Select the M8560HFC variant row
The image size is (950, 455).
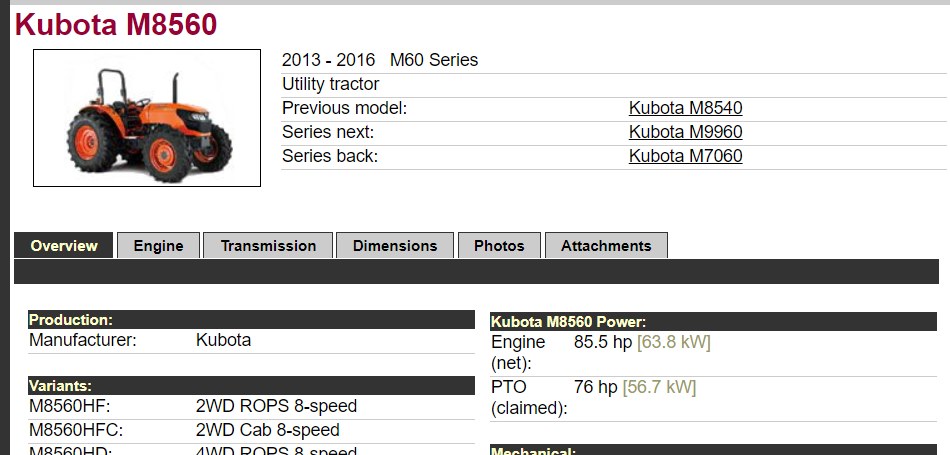tap(251, 430)
